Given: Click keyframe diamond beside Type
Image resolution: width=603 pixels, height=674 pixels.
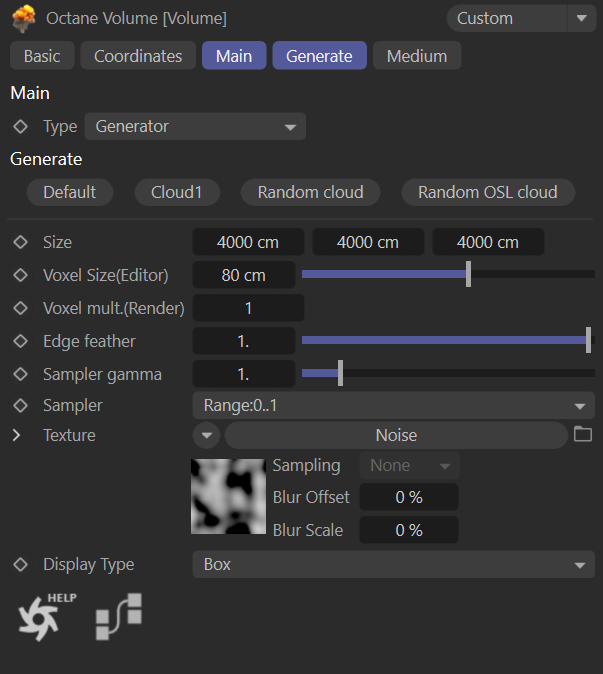Looking at the screenshot, I should tap(20, 127).
